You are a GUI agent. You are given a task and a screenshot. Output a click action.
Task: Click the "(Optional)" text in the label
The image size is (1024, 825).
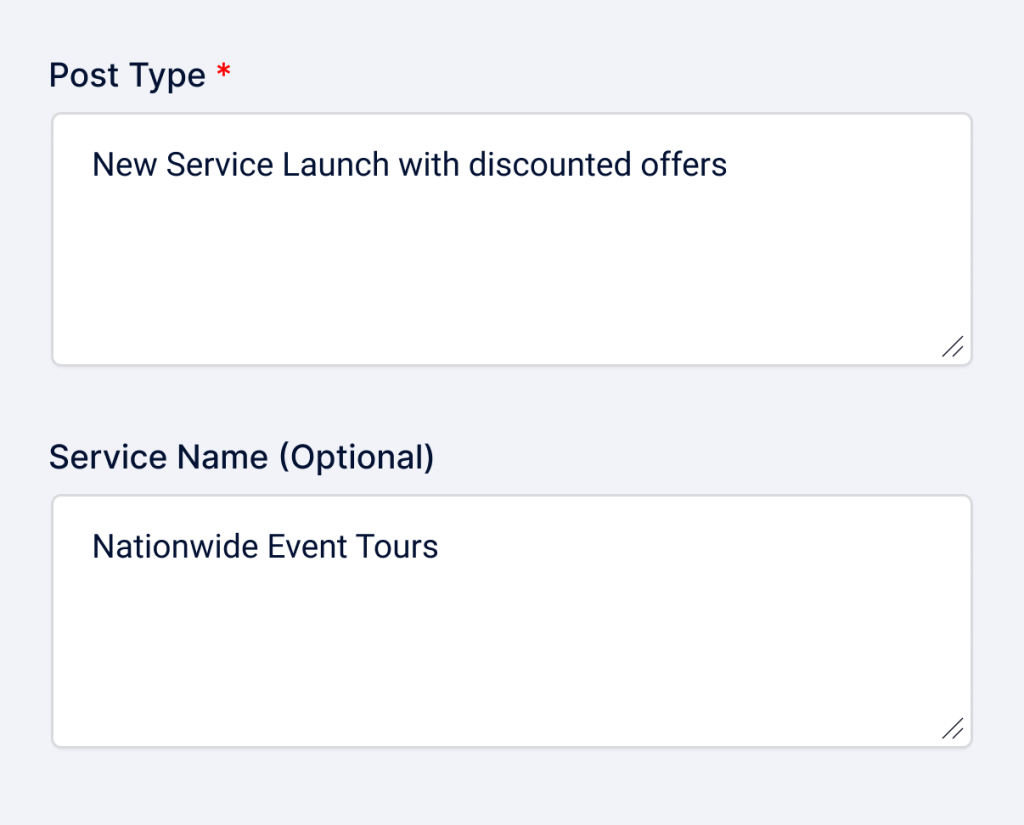click(x=356, y=457)
